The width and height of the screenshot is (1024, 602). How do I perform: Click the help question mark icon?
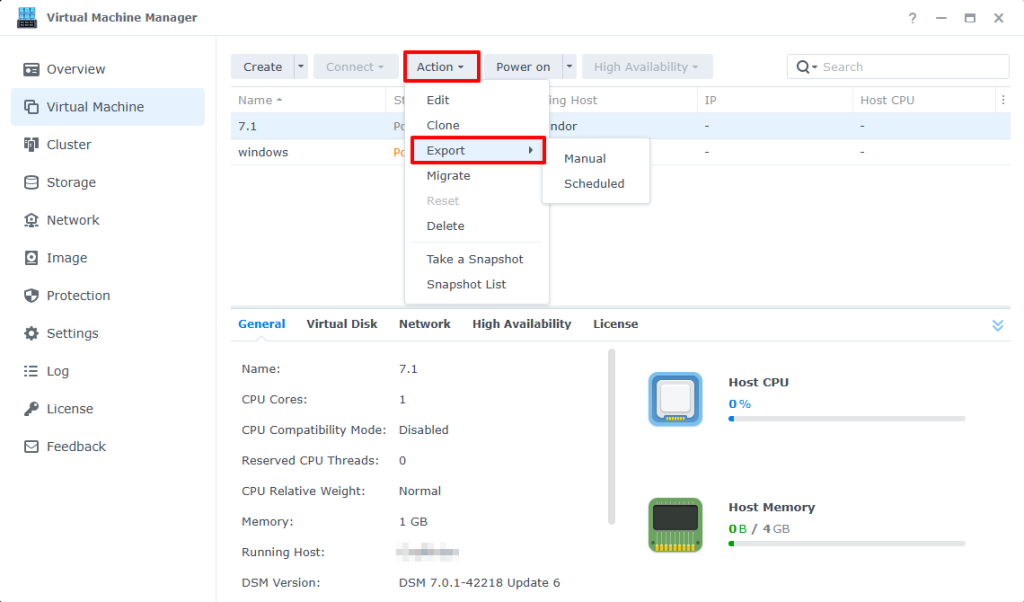(912, 18)
